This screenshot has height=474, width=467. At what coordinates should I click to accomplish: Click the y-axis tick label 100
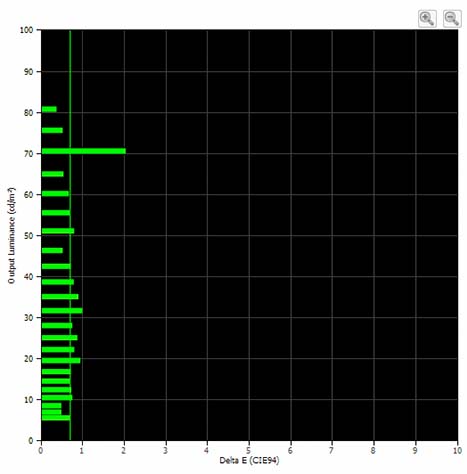pyautogui.click(x=27, y=30)
